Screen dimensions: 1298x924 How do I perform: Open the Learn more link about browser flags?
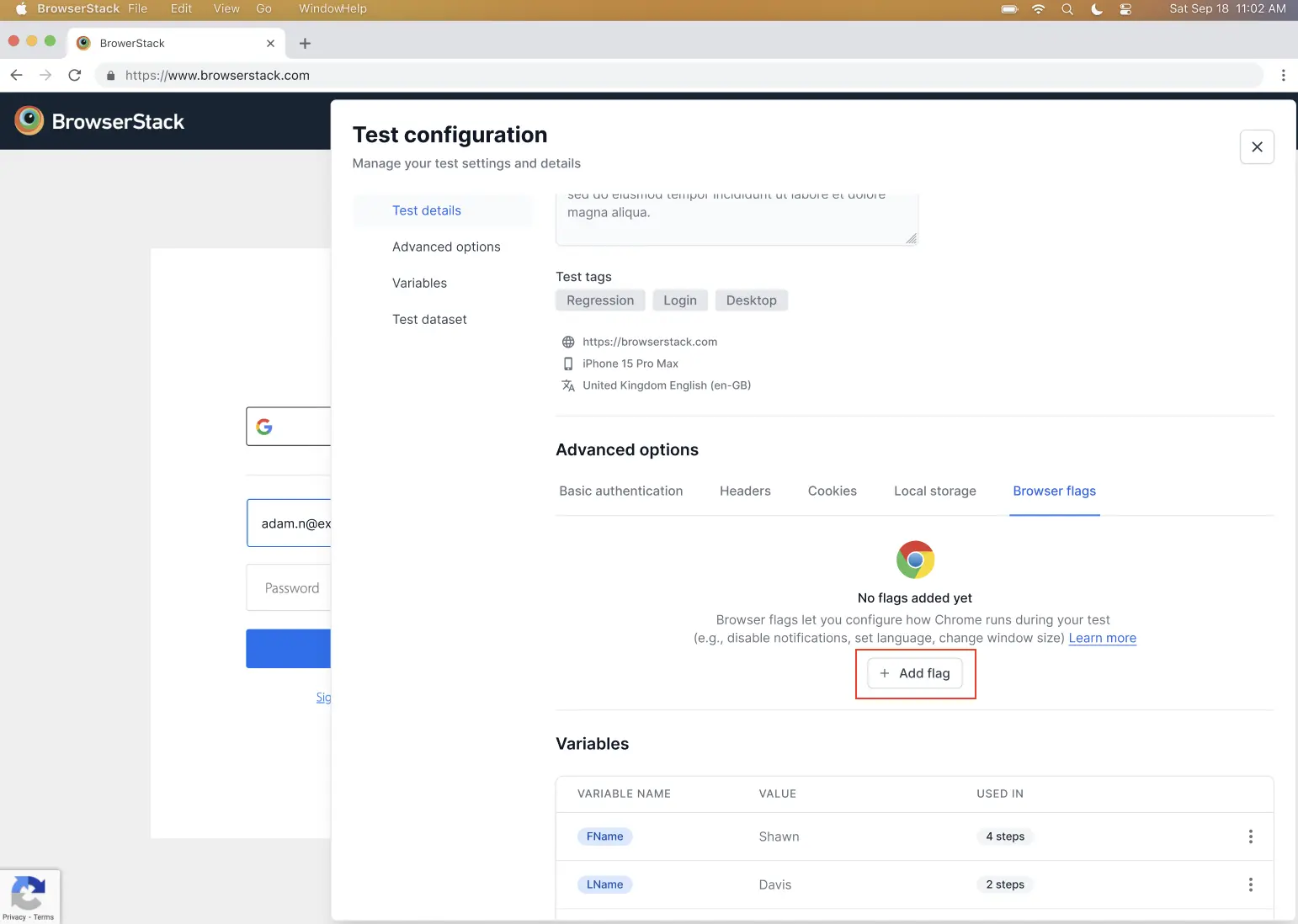coord(1101,638)
